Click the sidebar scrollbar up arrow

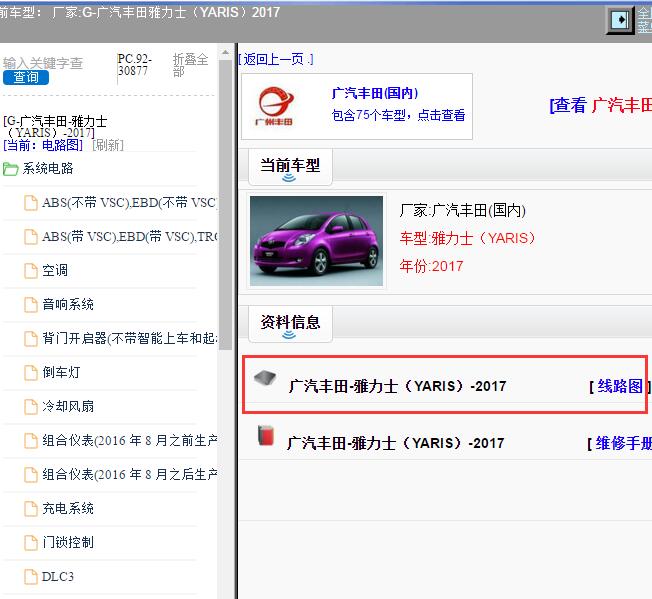(x=225, y=53)
